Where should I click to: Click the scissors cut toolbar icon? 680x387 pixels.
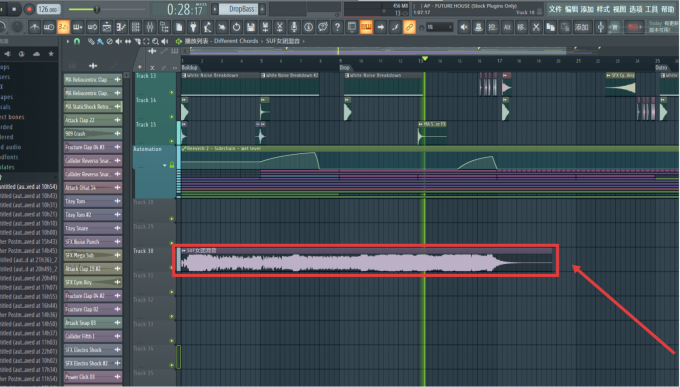pyautogui.click(x=536, y=27)
